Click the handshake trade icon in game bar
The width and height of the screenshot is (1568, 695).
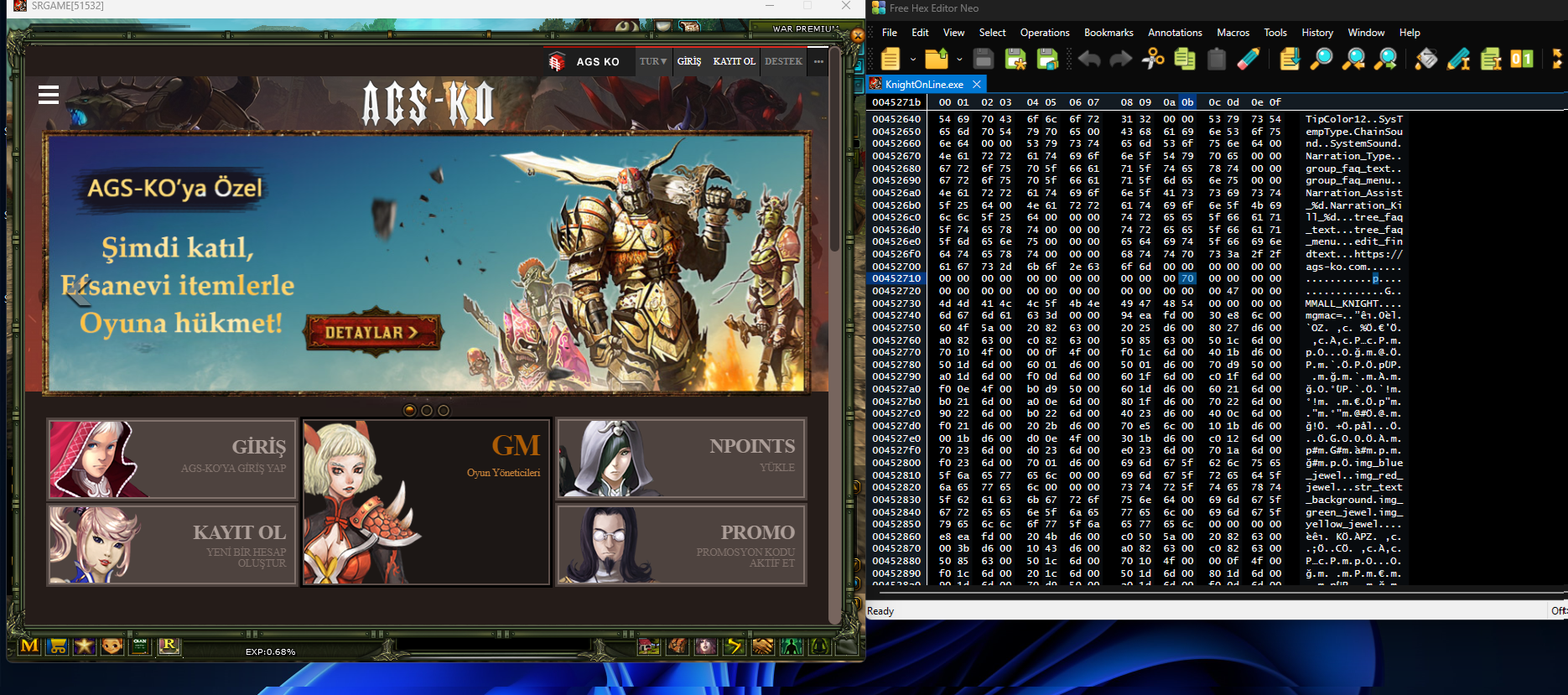point(762,646)
